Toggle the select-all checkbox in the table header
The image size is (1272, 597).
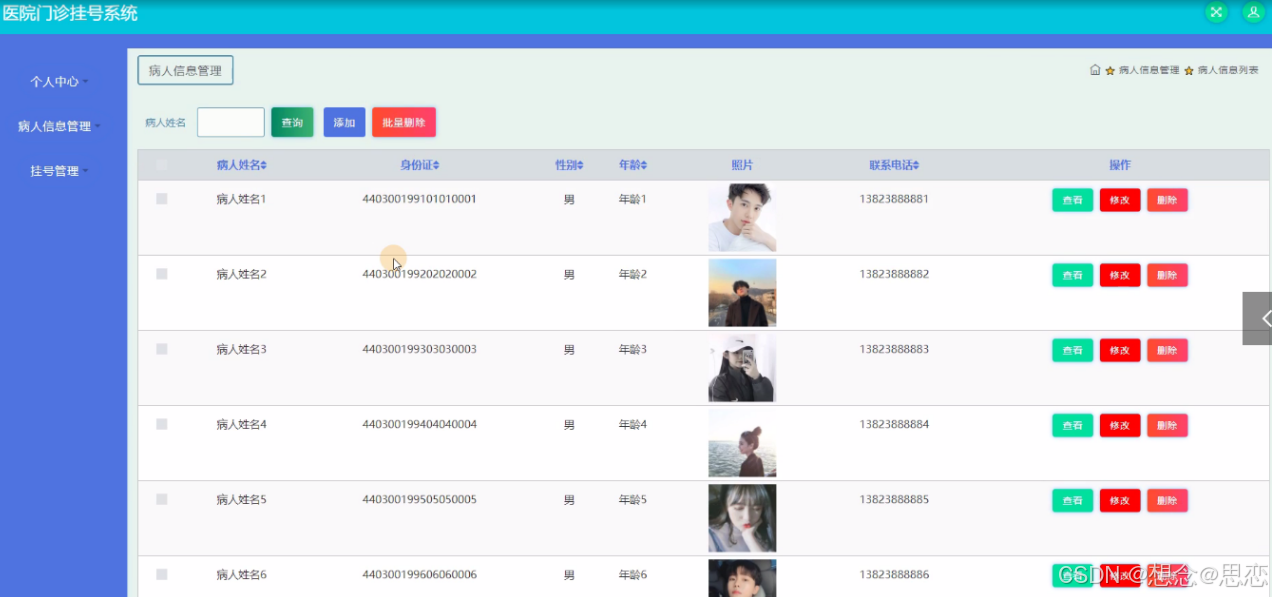pos(162,165)
